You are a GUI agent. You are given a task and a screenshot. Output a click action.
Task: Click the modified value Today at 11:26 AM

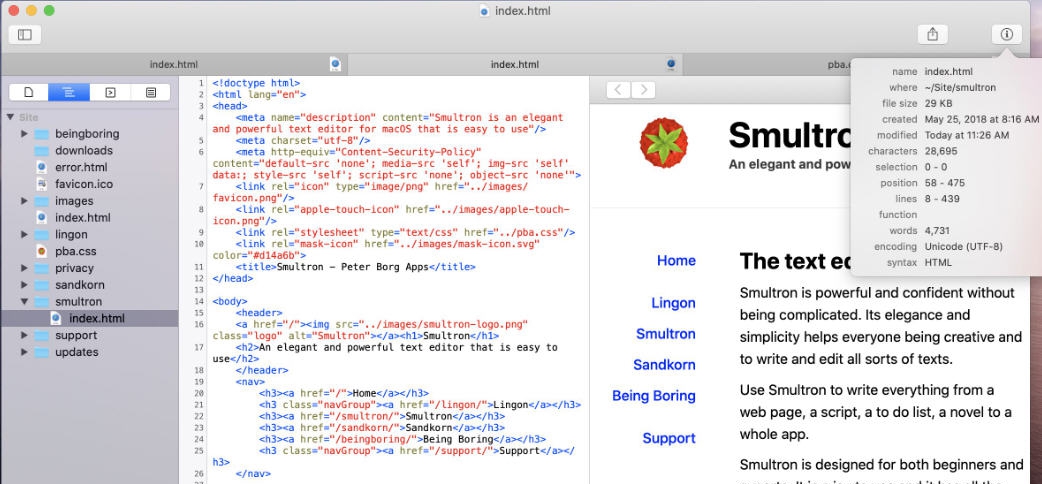pos(967,135)
